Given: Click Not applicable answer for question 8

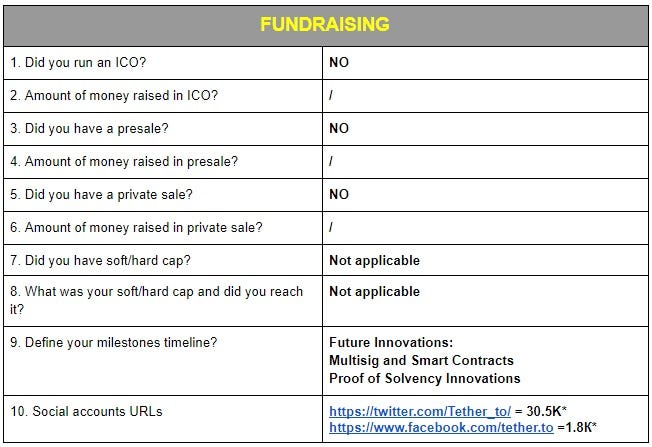Looking at the screenshot, I should [x=374, y=291].
